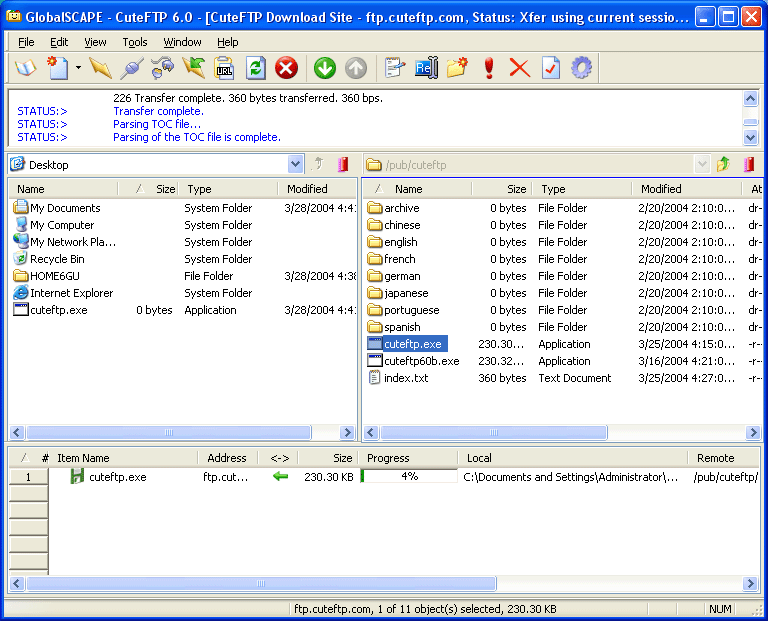
Task: Open the Edit menu
Action: coord(59,42)
